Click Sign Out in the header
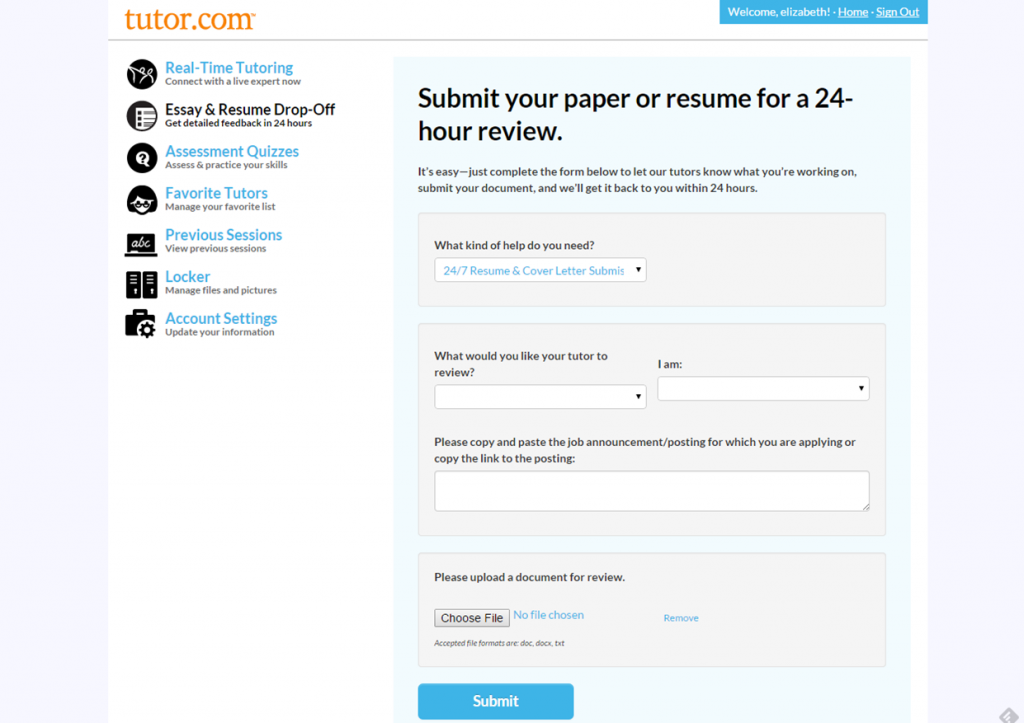This screenshot has height=723, width=1024. tap(897, 12)
